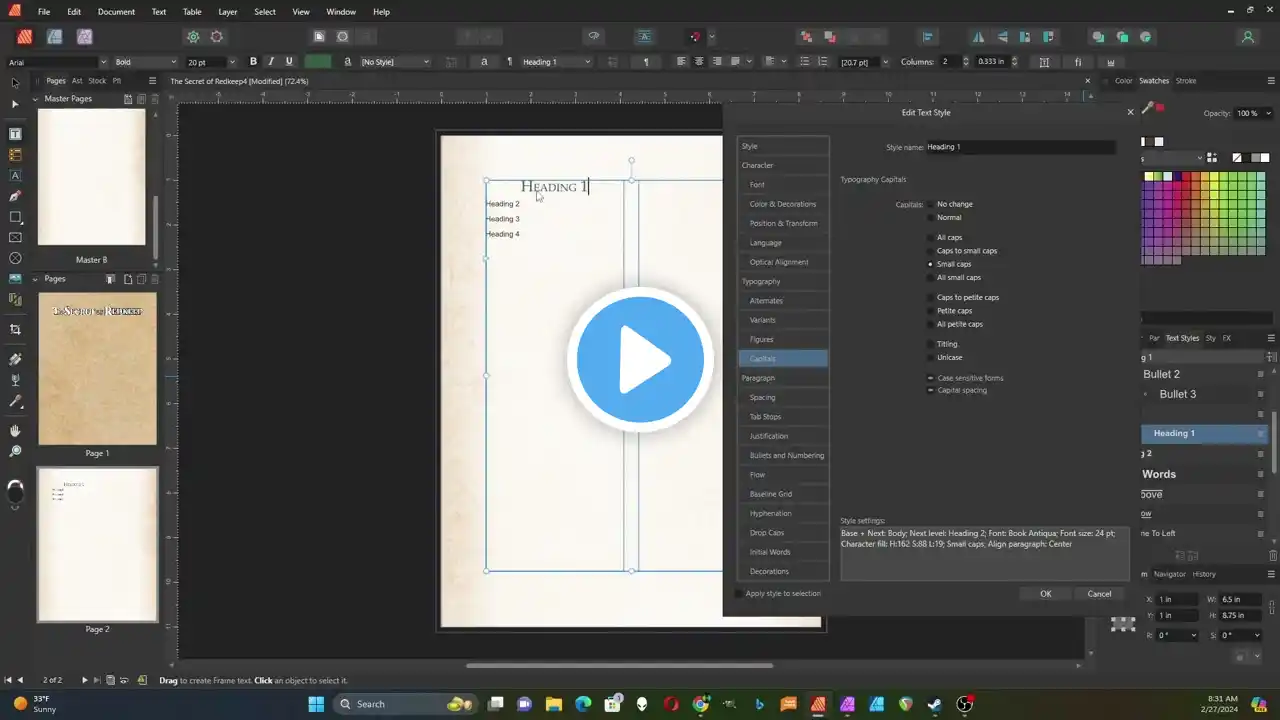Toggle Underline formatting in toolbar
This screenshot has height=720, width=1280.
click(x=289, y=62)
